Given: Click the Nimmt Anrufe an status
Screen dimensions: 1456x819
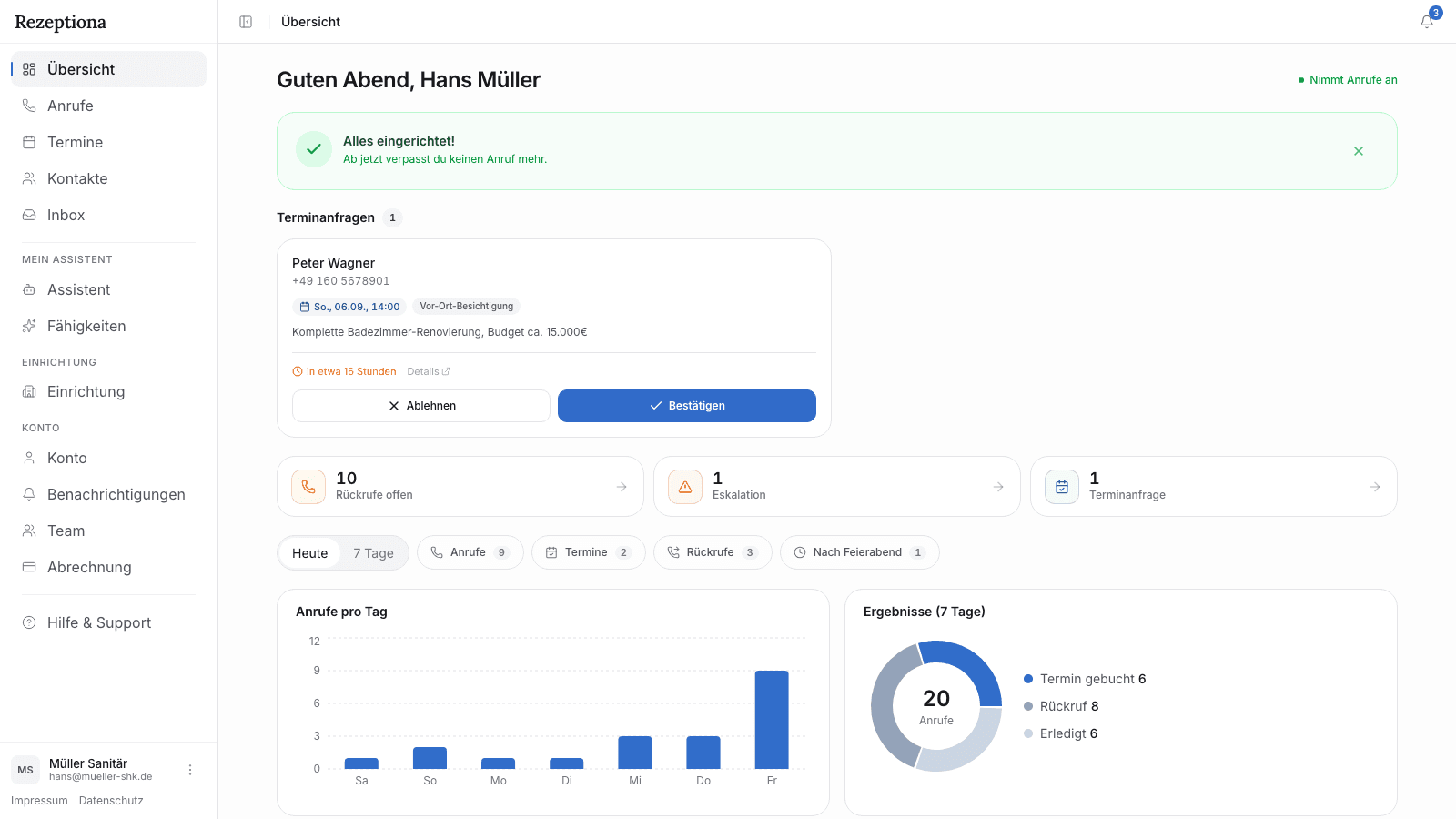Looking at the screenshot, I should pos(1348,80).
